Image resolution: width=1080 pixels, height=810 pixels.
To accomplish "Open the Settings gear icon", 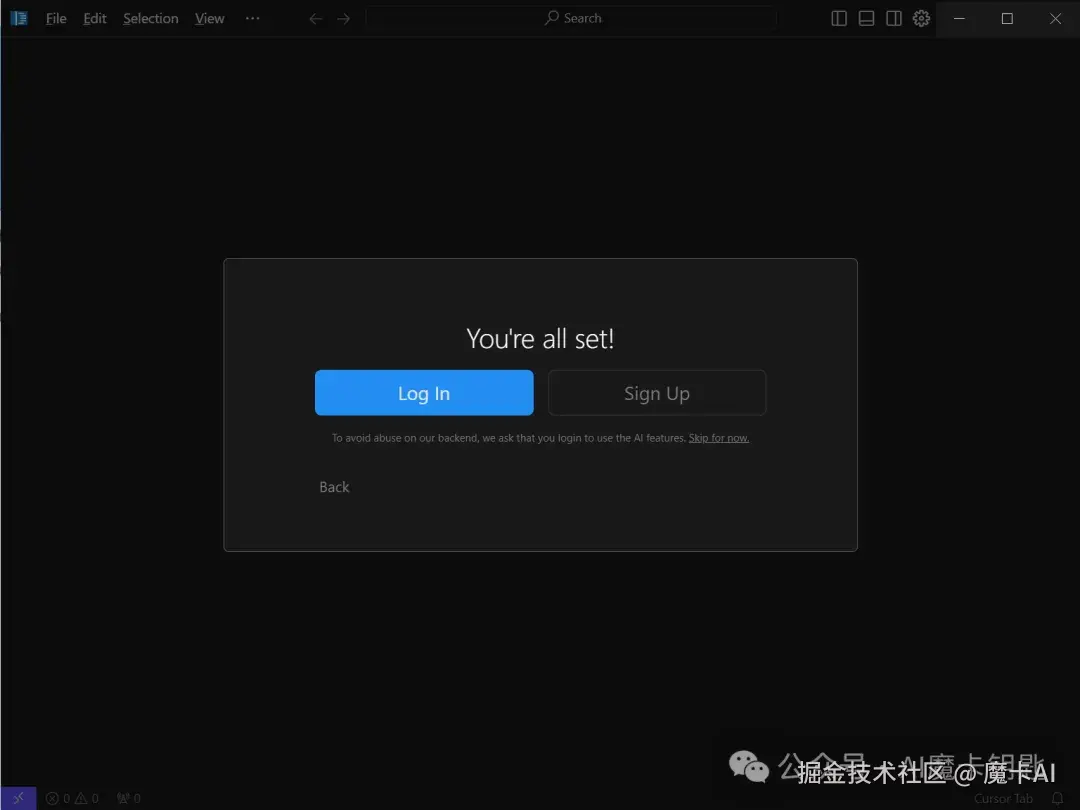I will pyautogui.click(x=921, y=18).
